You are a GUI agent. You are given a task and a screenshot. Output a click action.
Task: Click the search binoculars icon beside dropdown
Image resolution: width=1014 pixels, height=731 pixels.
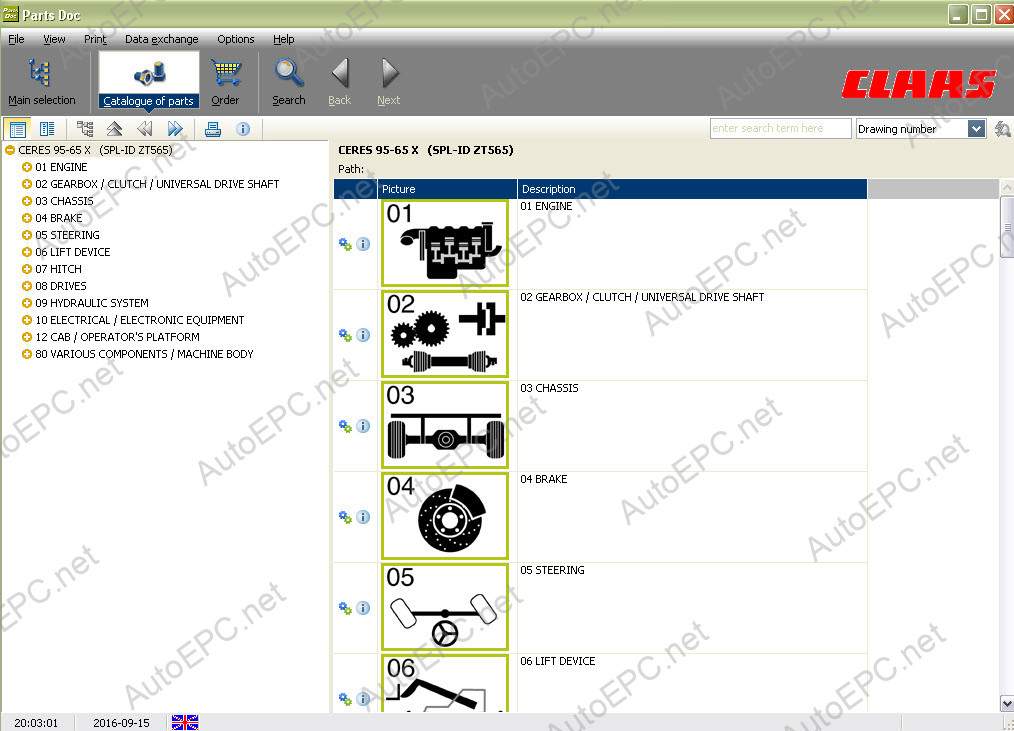click(x=1002, y=129)
